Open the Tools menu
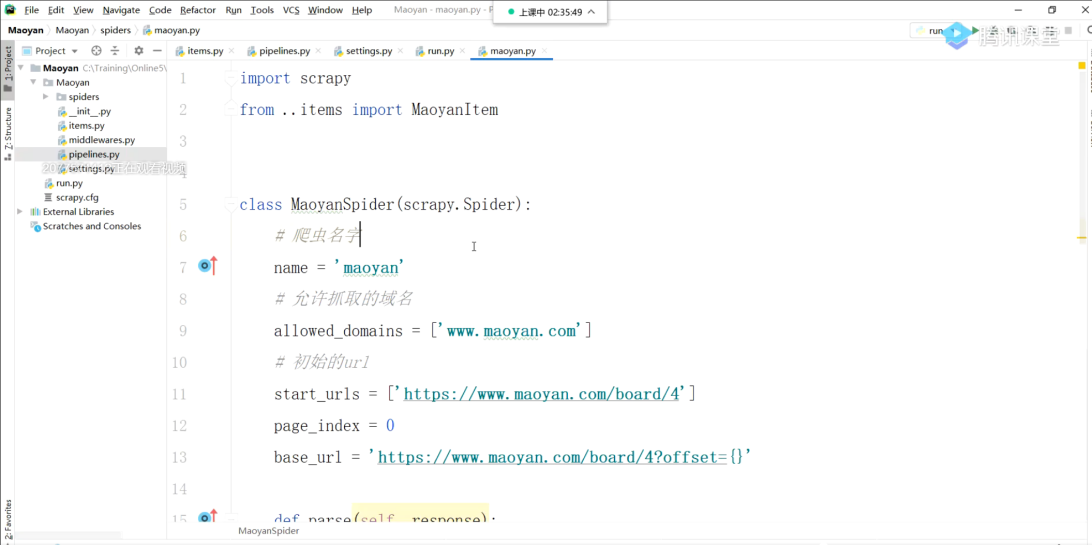The width and height of the screenshot is (1092, 545). pos(262,10)
